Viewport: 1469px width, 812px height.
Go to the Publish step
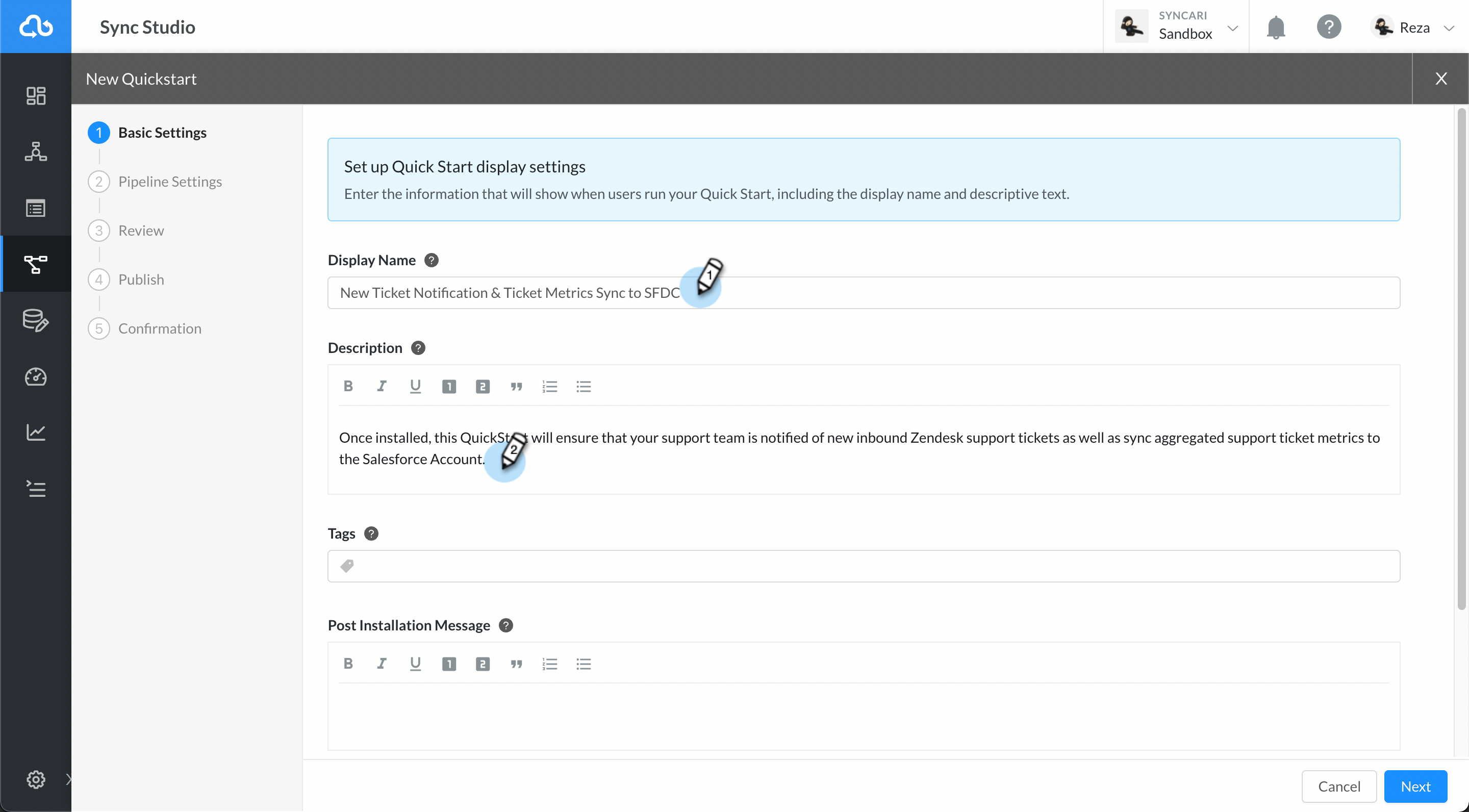pos(141,279)
